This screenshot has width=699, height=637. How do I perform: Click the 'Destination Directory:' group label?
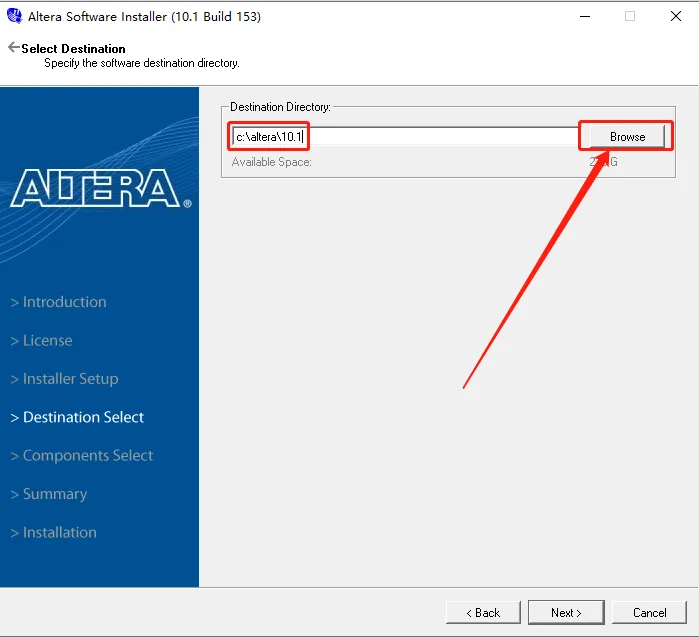pos(280,107)
